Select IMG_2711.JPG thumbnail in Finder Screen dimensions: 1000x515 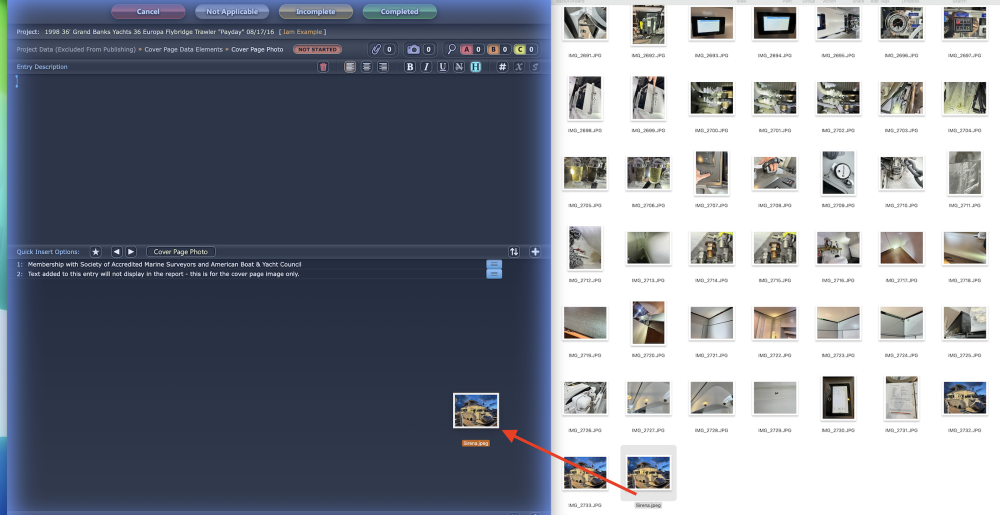coord(964,173)
